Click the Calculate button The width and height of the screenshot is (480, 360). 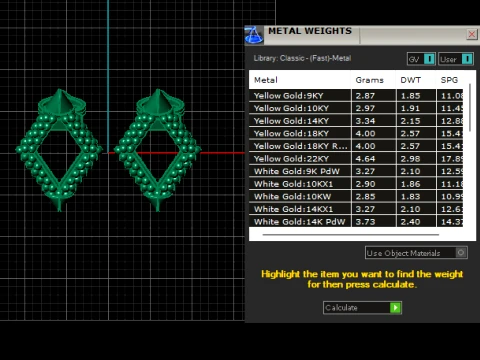pos(362,308)
